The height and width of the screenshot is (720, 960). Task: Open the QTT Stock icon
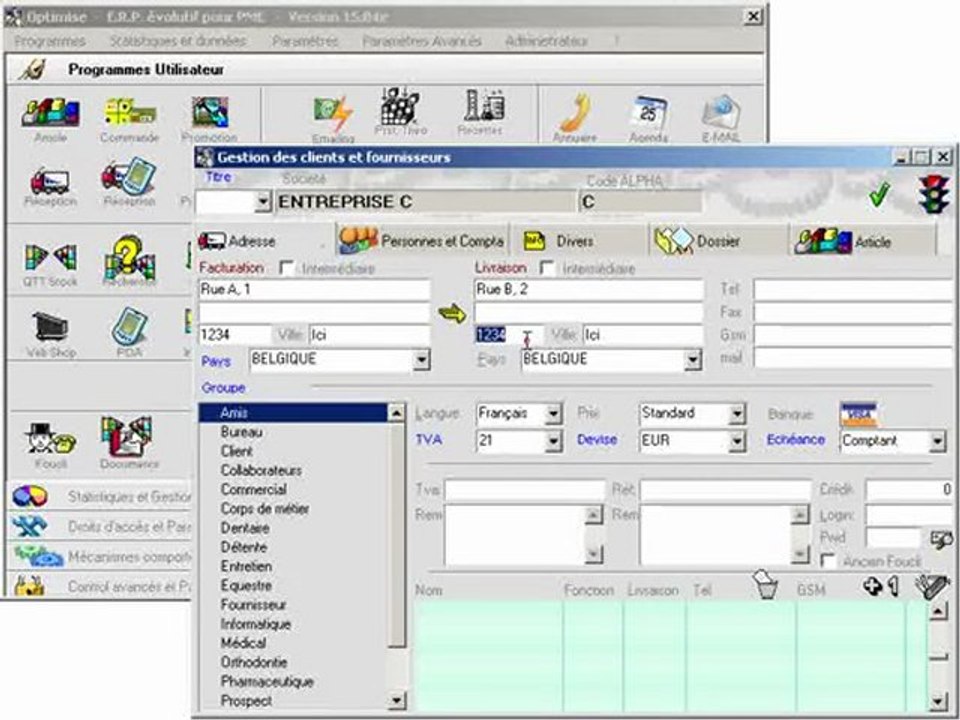pyautogui.click(x=50, y=264)
